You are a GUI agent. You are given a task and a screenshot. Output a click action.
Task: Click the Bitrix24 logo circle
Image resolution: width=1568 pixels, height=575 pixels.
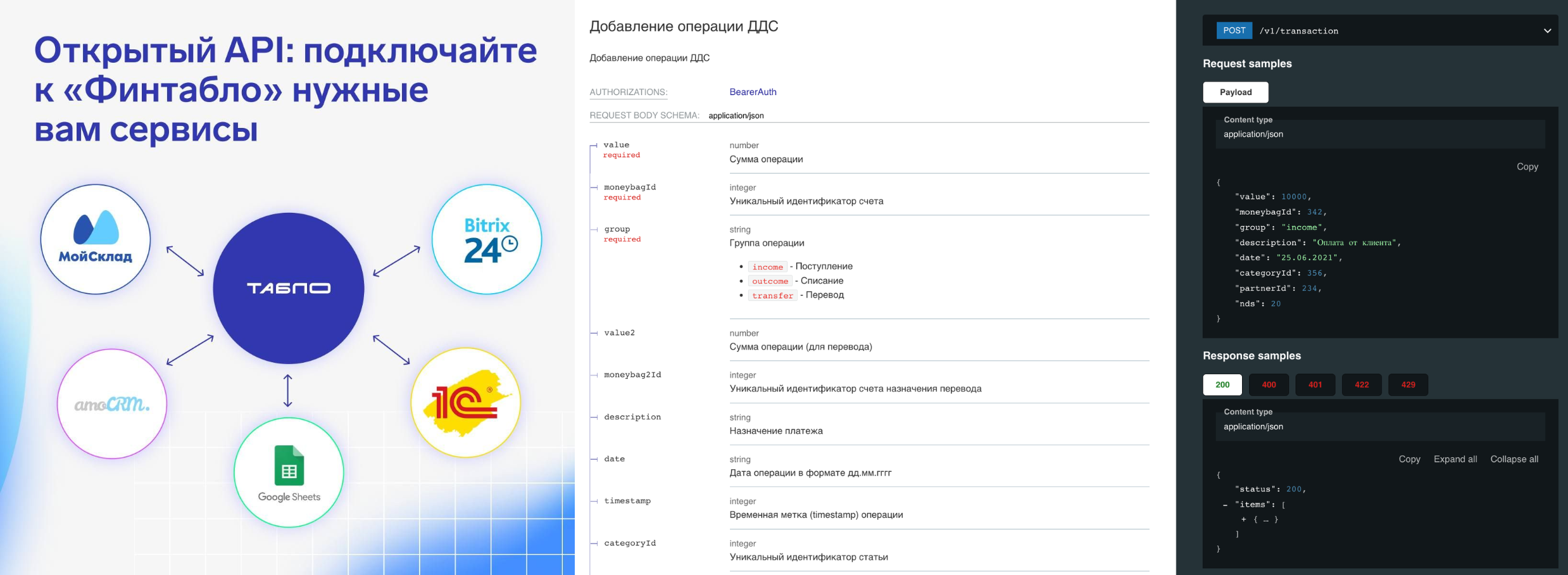[x=487, y=239]
